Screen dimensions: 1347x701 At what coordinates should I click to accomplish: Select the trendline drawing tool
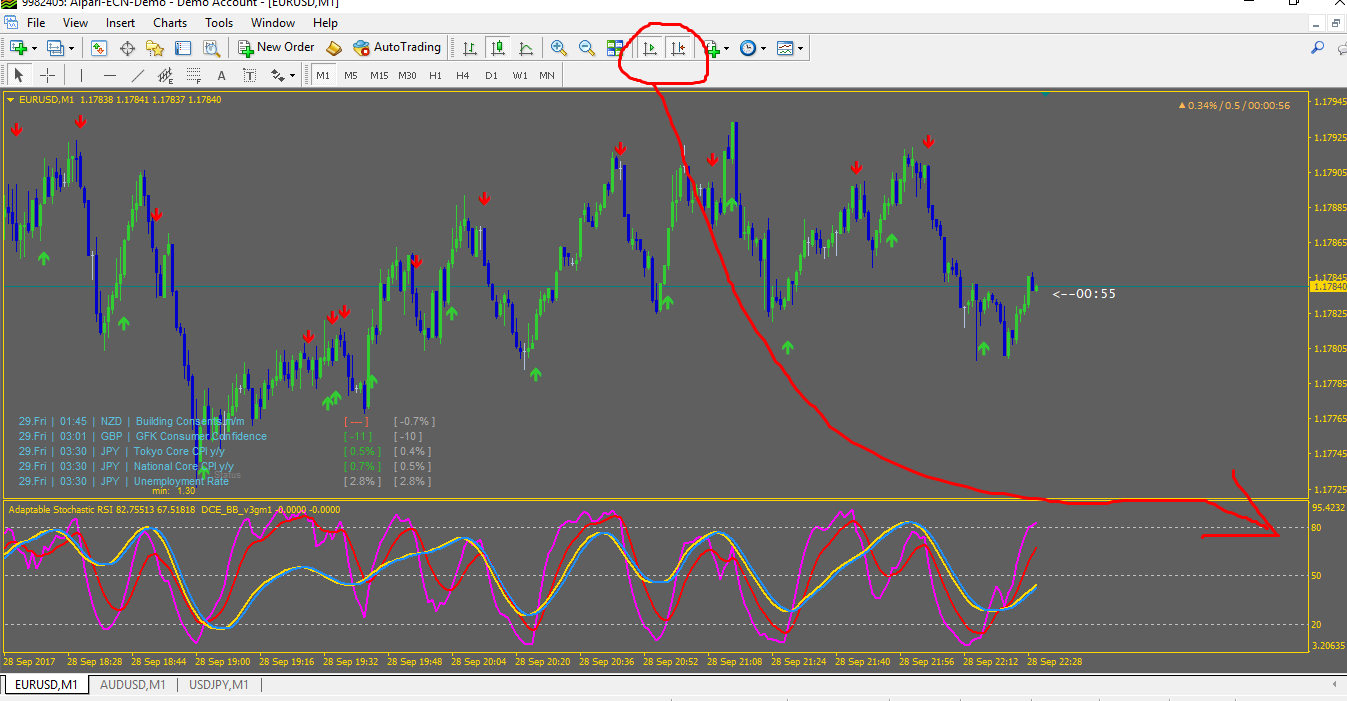pyautogui.click(x=138, y=75)
